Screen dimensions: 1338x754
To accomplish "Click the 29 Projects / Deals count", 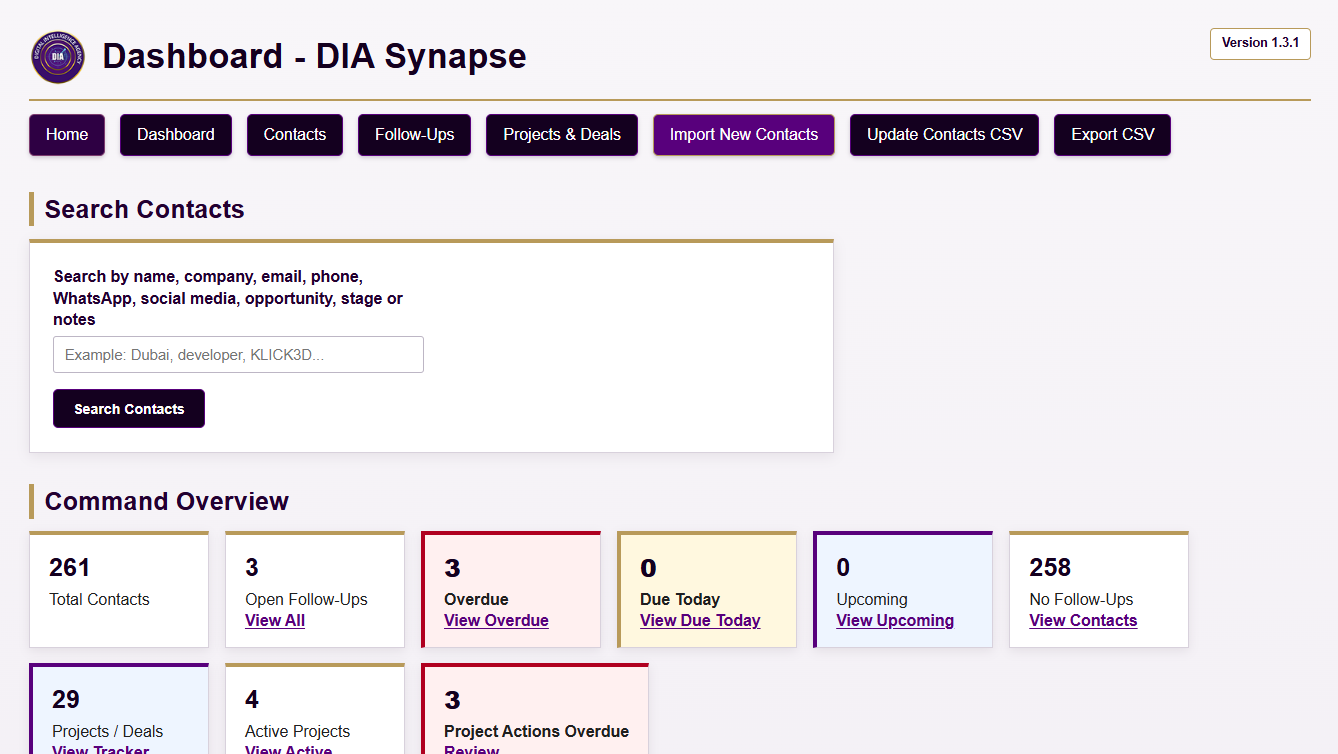I will 66,699.
